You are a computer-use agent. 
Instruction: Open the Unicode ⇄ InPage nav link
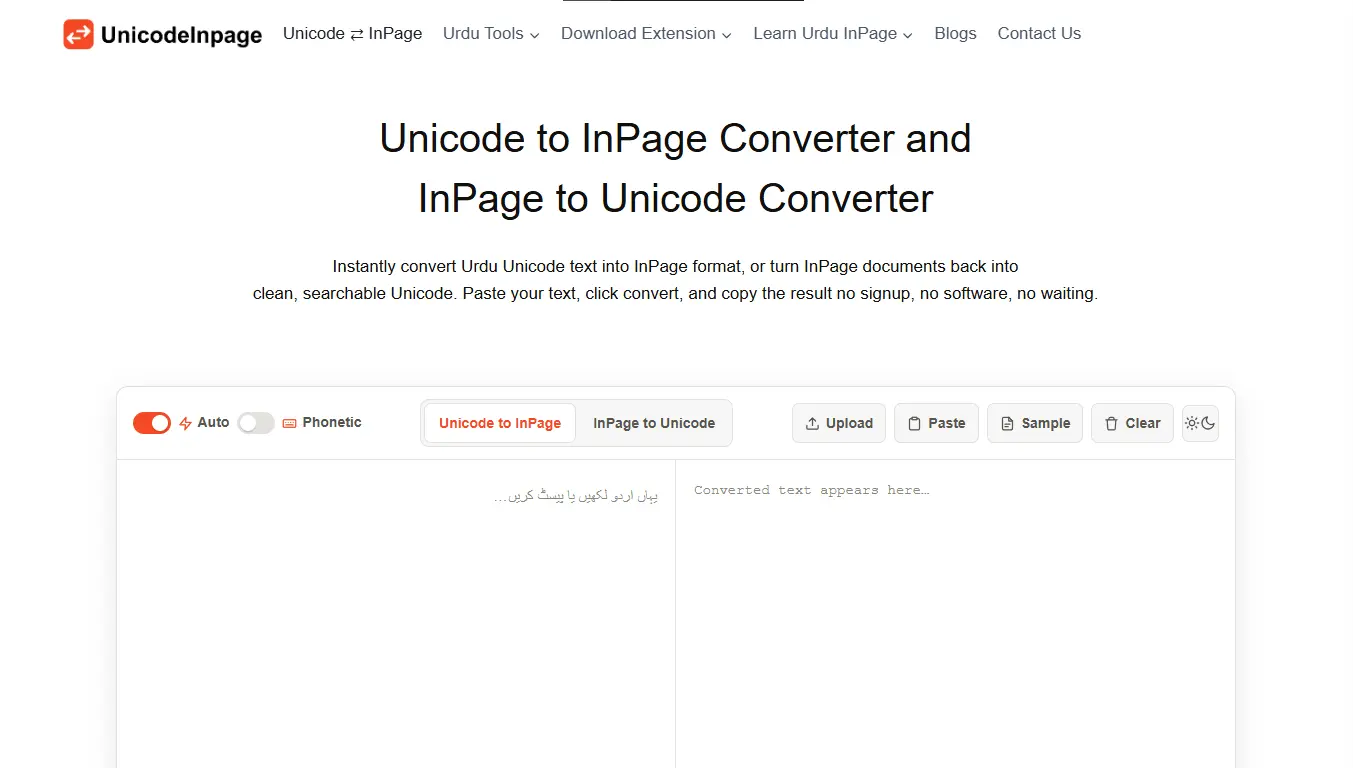tap(353, 33)
